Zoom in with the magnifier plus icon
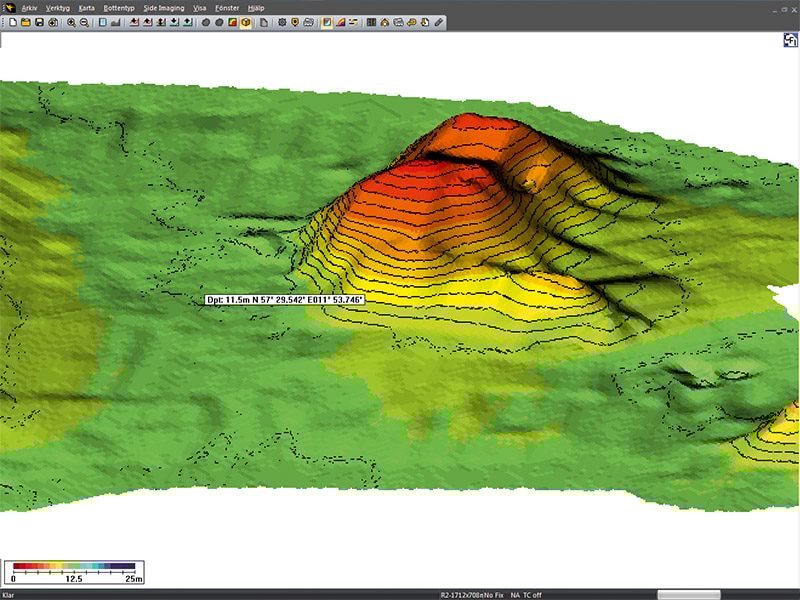 point(71,22)
